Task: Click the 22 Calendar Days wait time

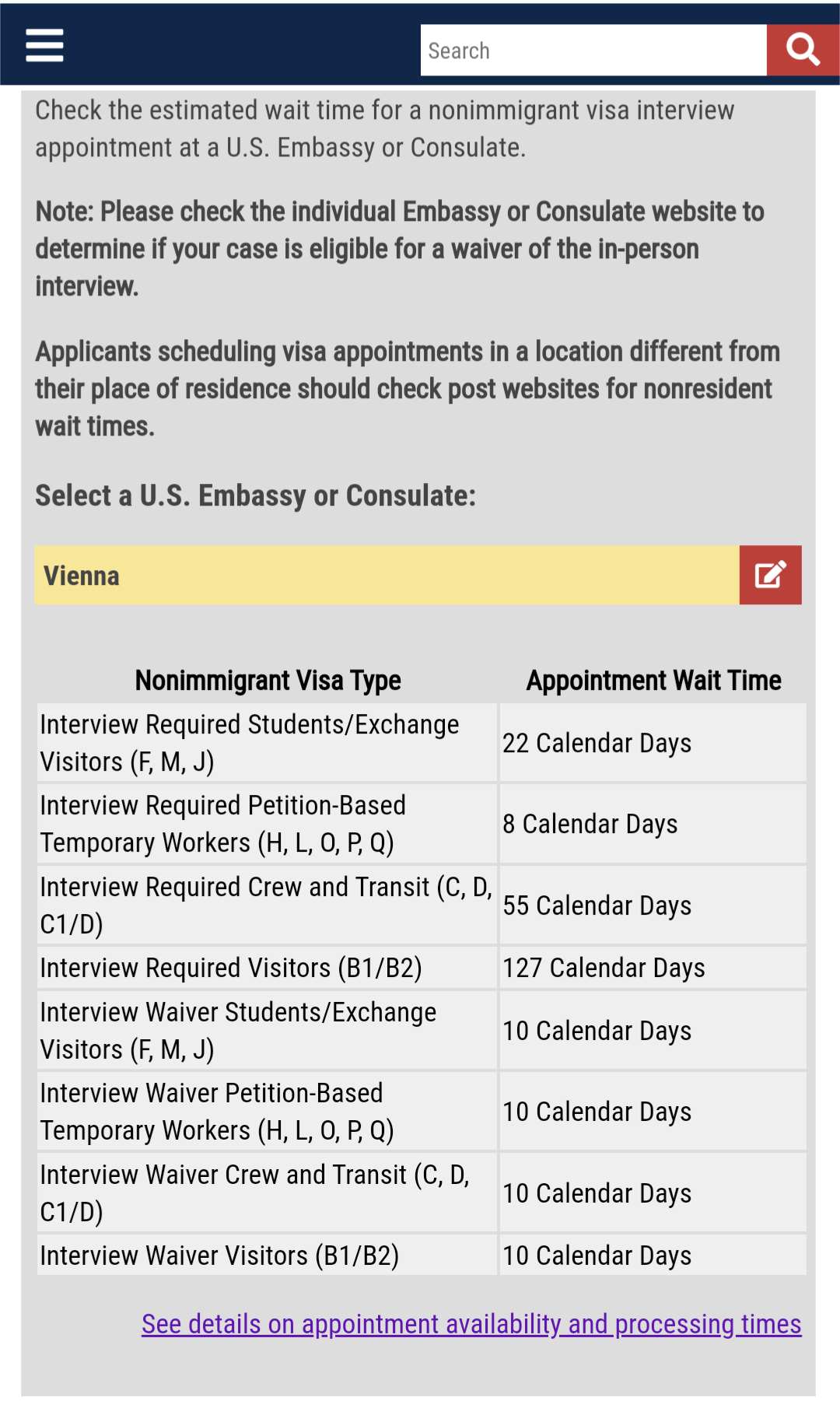Action: tap(597, 743)
